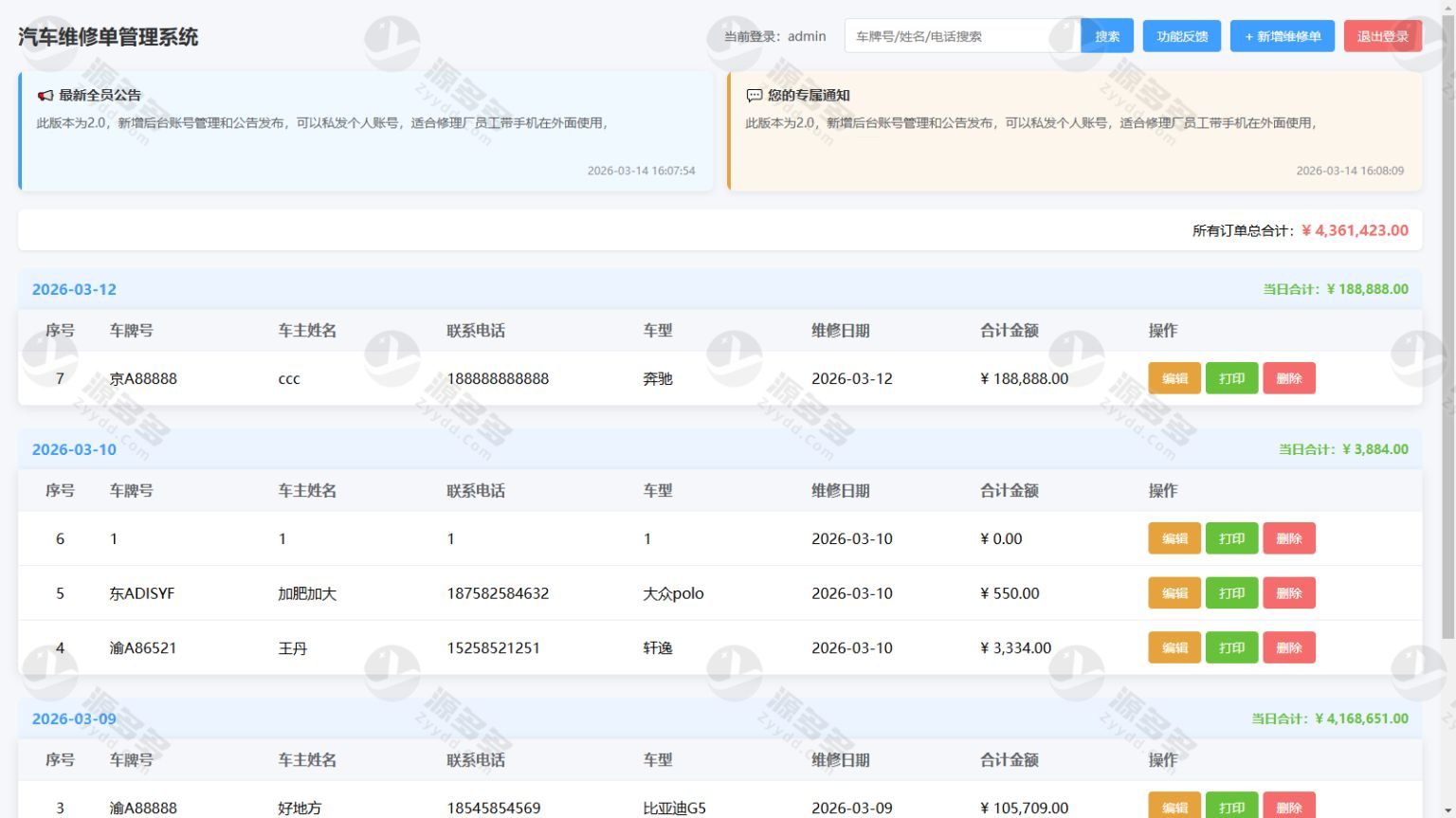Print the 奔驰 order dated 2026-03-12

(x=1231, y=378)
